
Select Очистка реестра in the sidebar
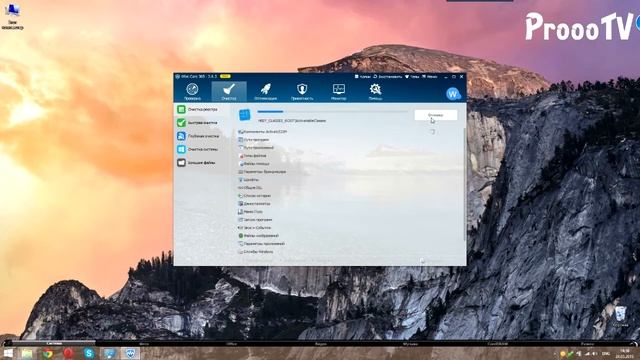[x=202, y=109]
